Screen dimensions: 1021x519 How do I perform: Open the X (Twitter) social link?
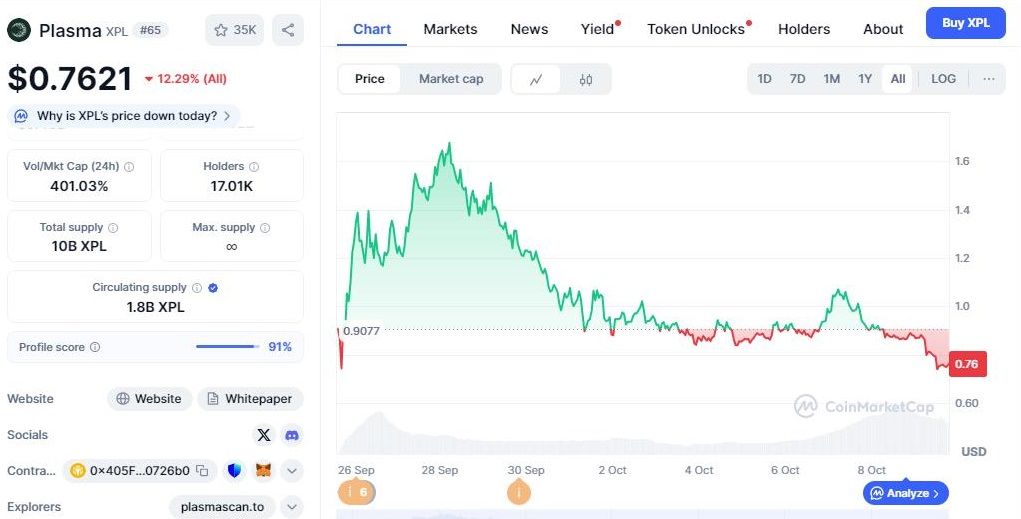[x=264, y=435]
